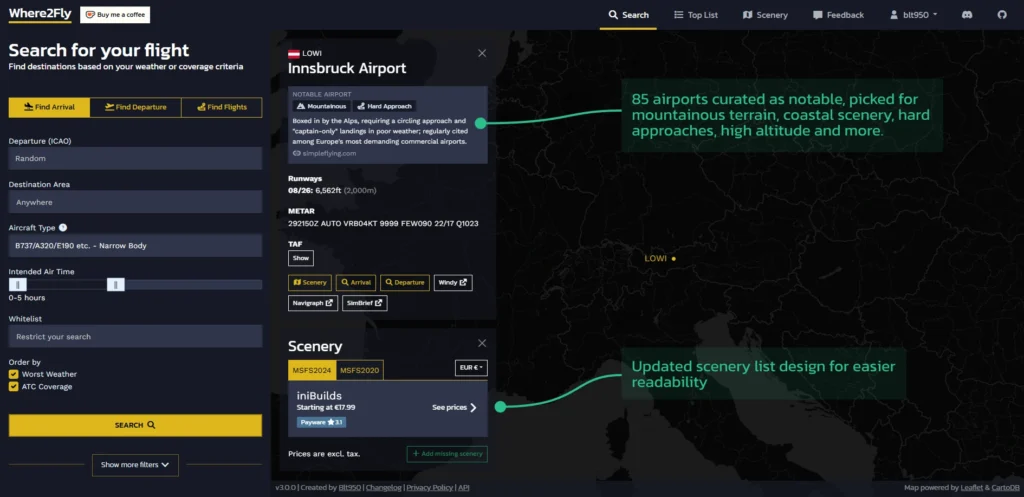
Task: Click the Mountainous tag badge
Action: coord(321,106)
